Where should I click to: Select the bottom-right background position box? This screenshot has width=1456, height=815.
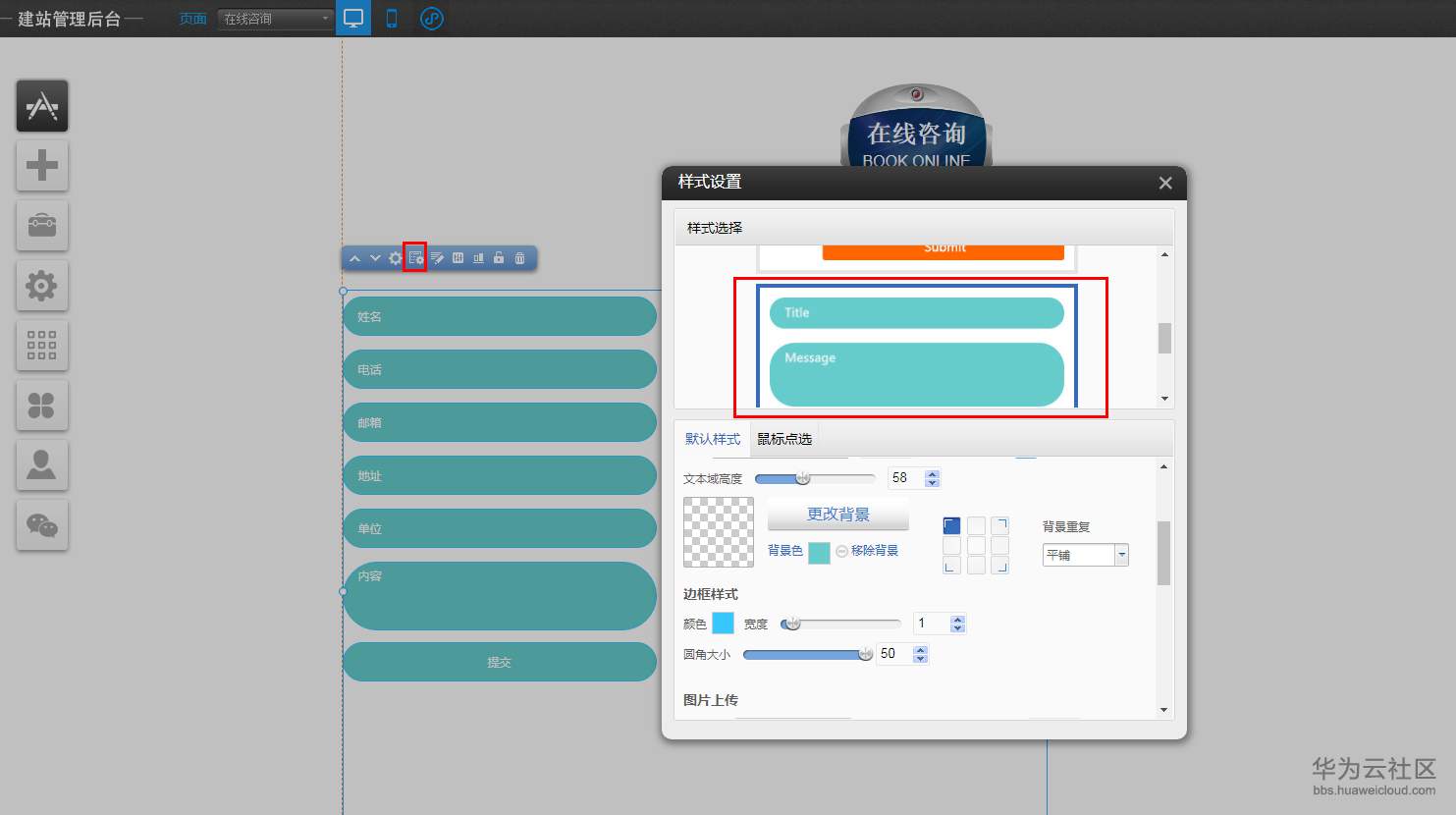pos(999,565)
